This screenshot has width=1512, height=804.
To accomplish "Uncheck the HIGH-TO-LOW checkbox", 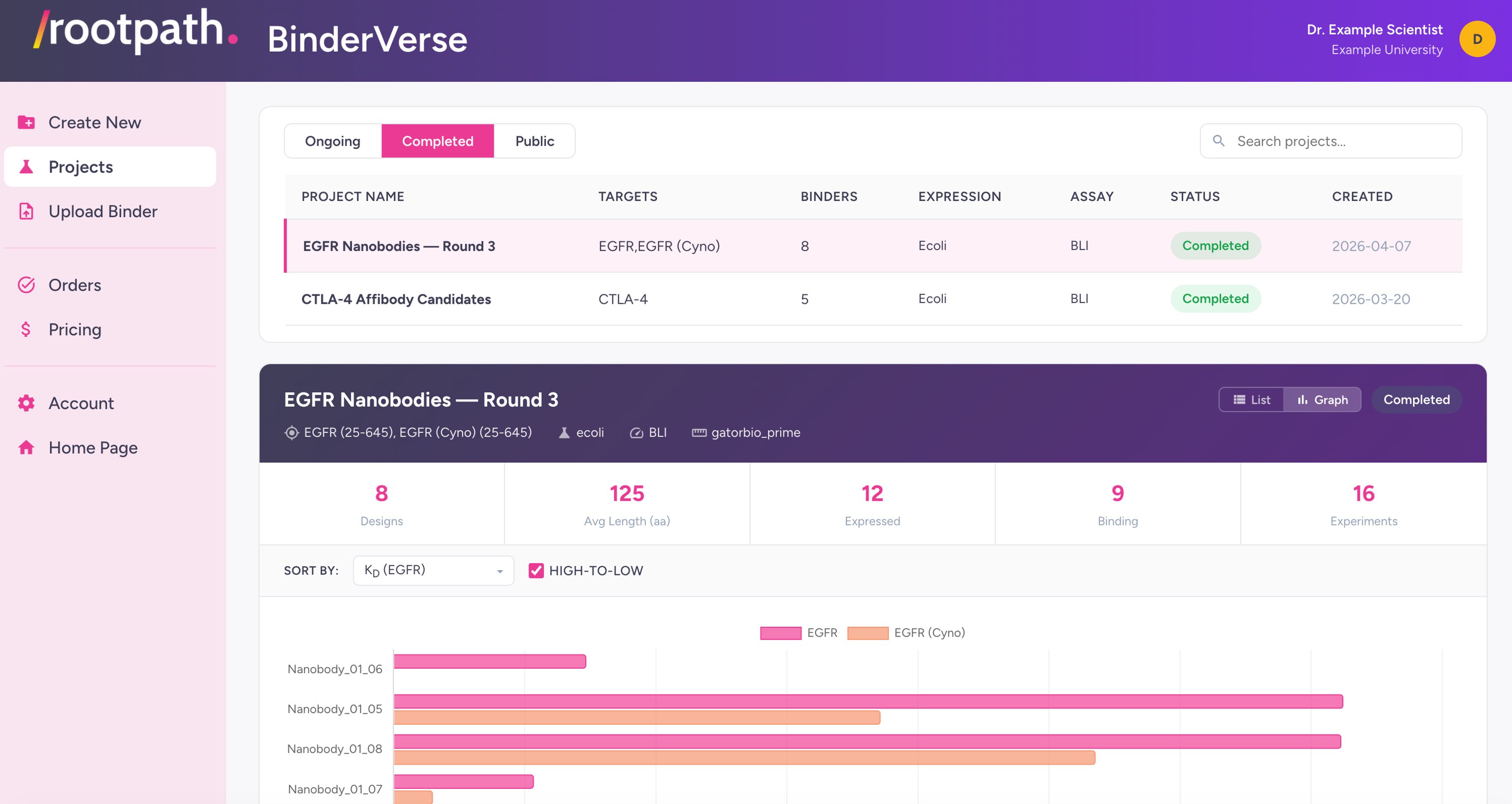I will [536, 570].
